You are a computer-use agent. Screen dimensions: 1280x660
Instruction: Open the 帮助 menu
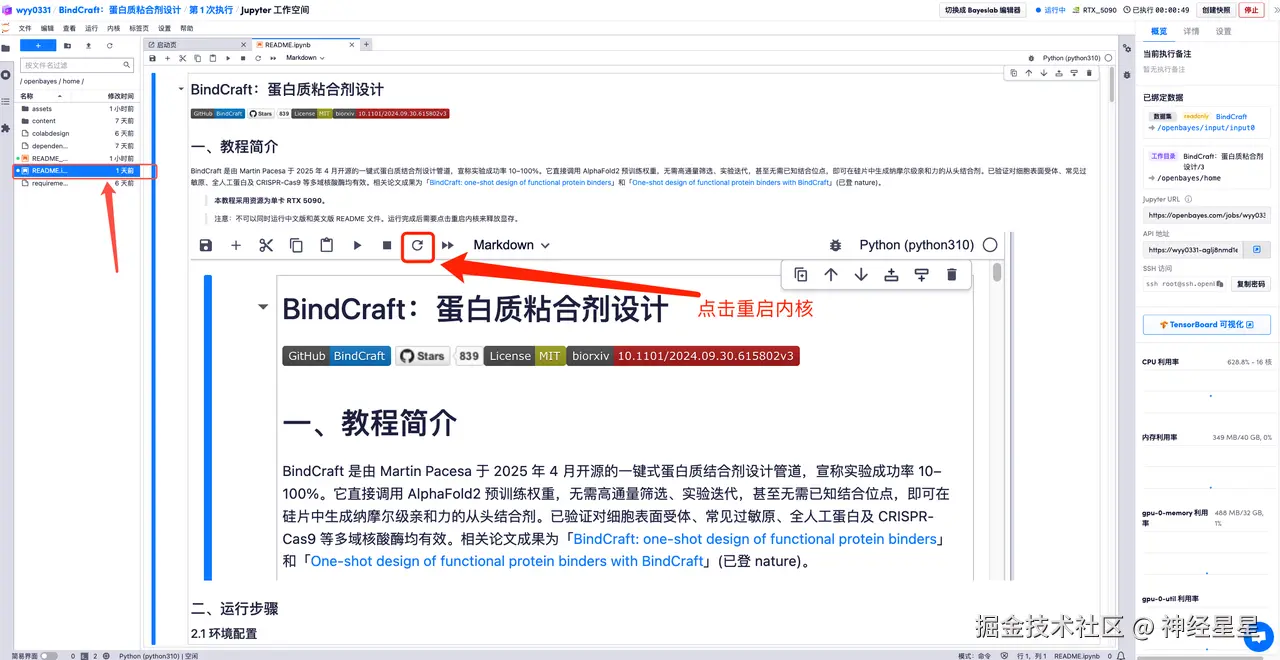click(x=187, y=29)
